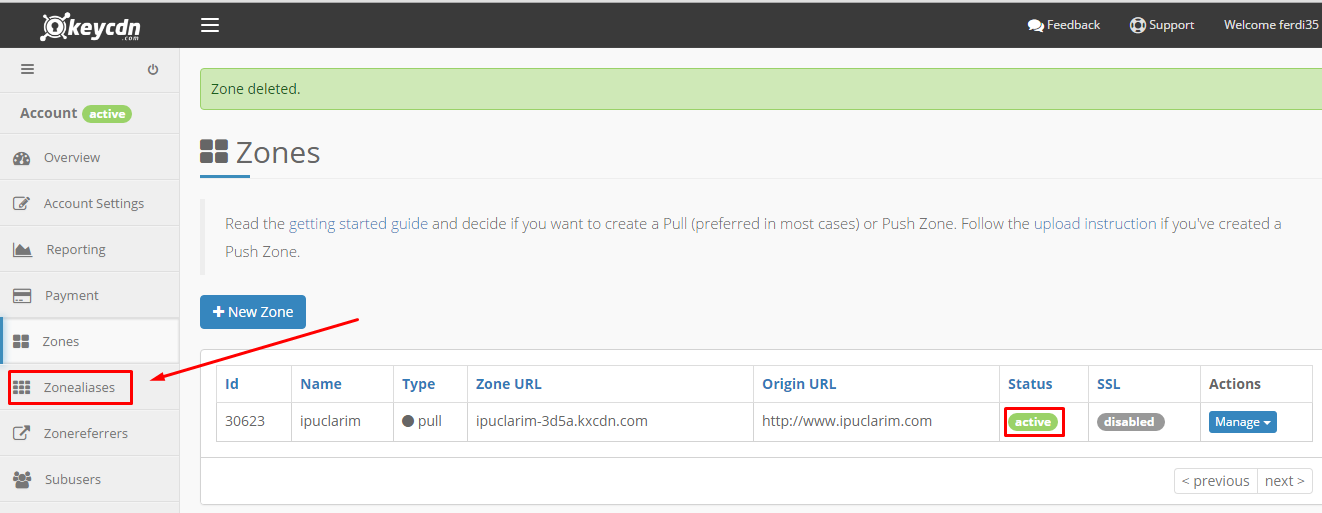Click the Subusers people icon
The image size is (1322, 513).
22,480
